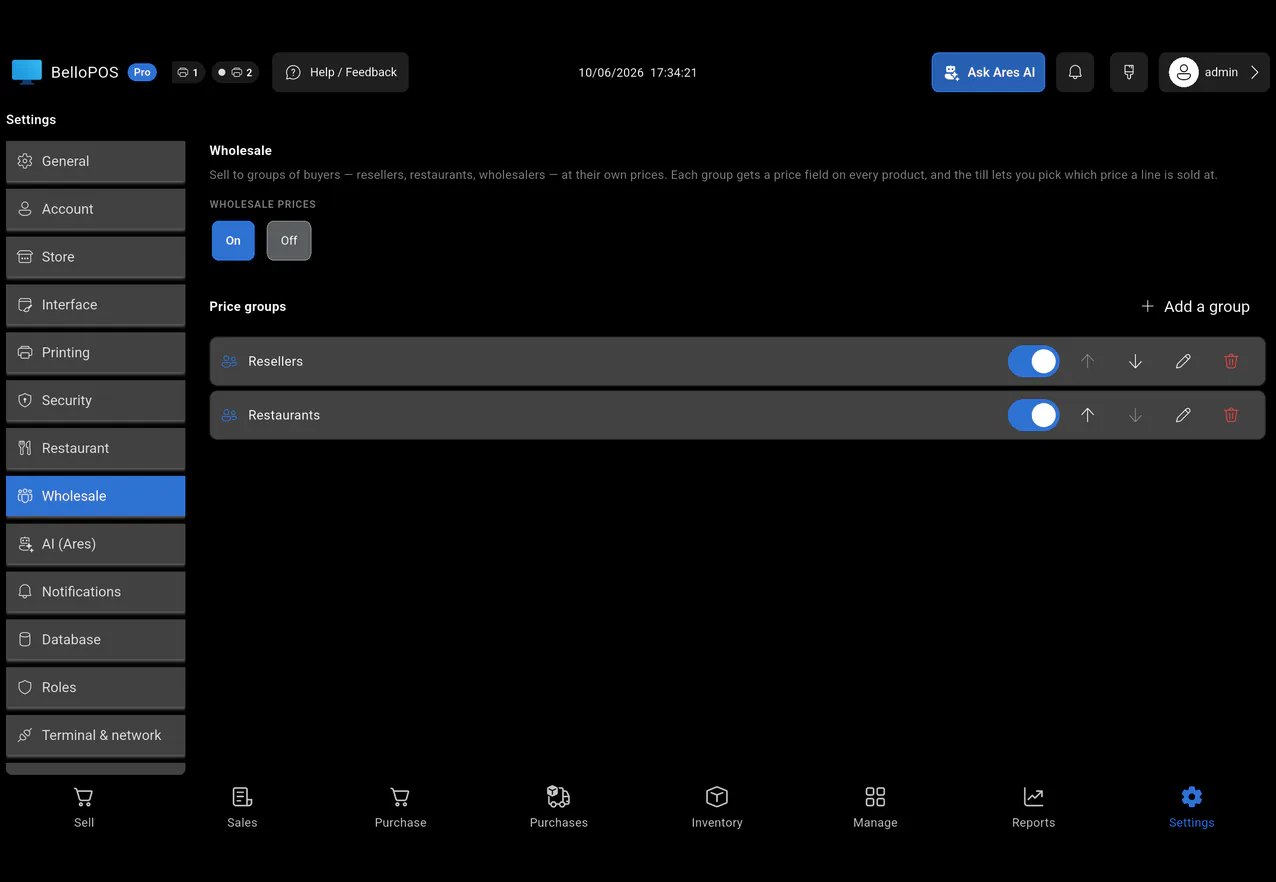Click the first terminal indicator showing 1

[188, 72]
